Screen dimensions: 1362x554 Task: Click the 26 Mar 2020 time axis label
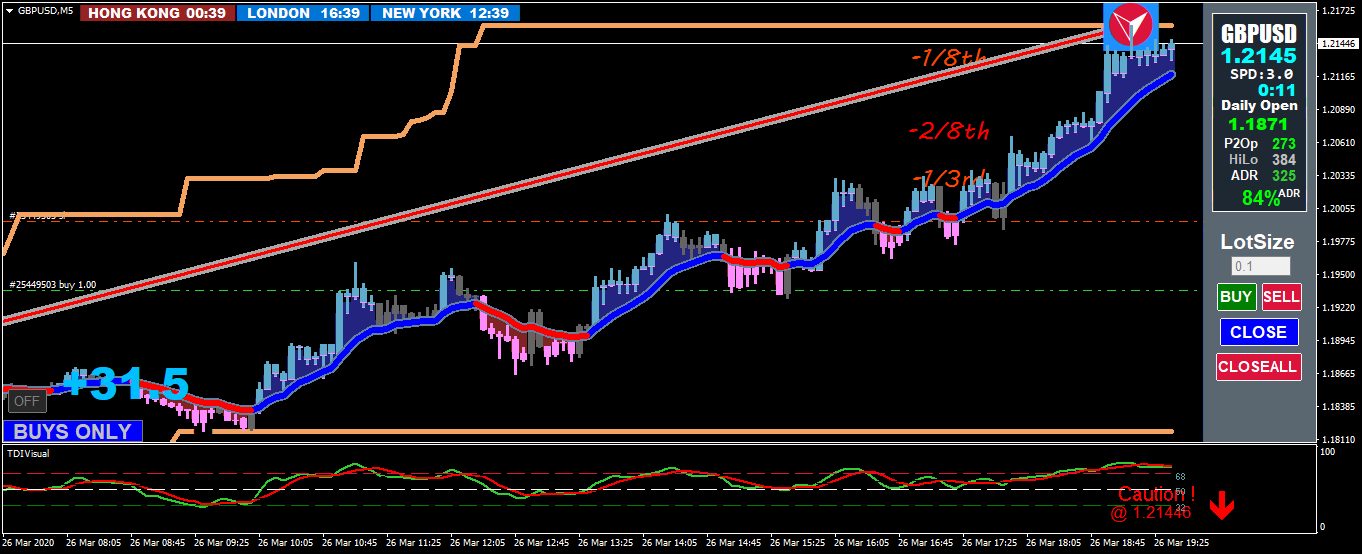28,543
